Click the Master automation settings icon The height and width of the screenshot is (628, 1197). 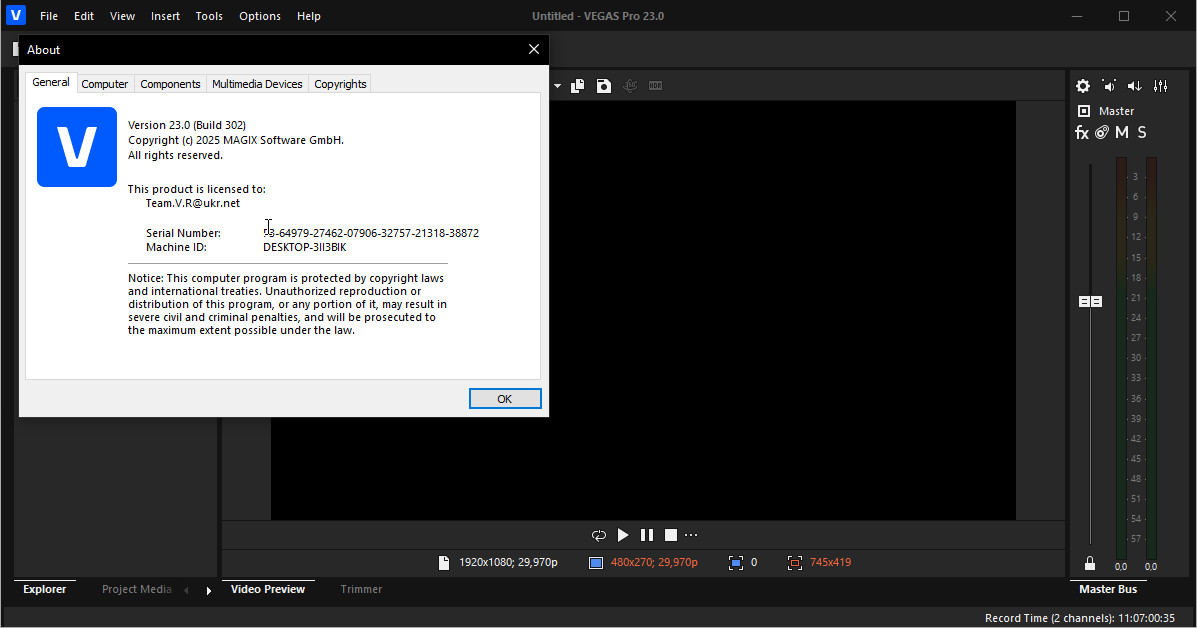(1101, 132)
